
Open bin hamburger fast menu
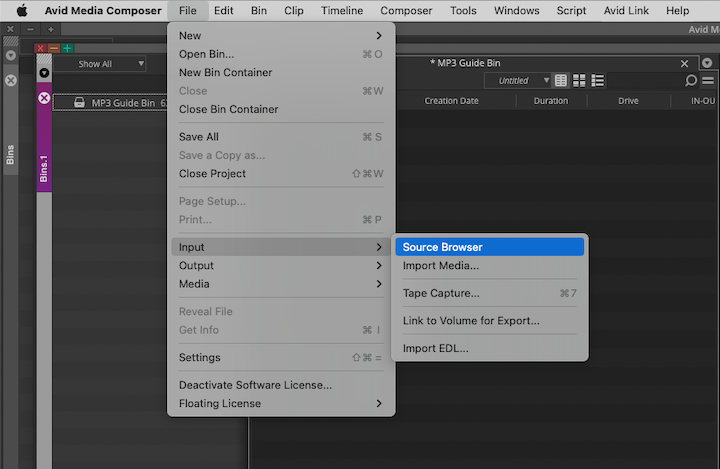(708, 81)
